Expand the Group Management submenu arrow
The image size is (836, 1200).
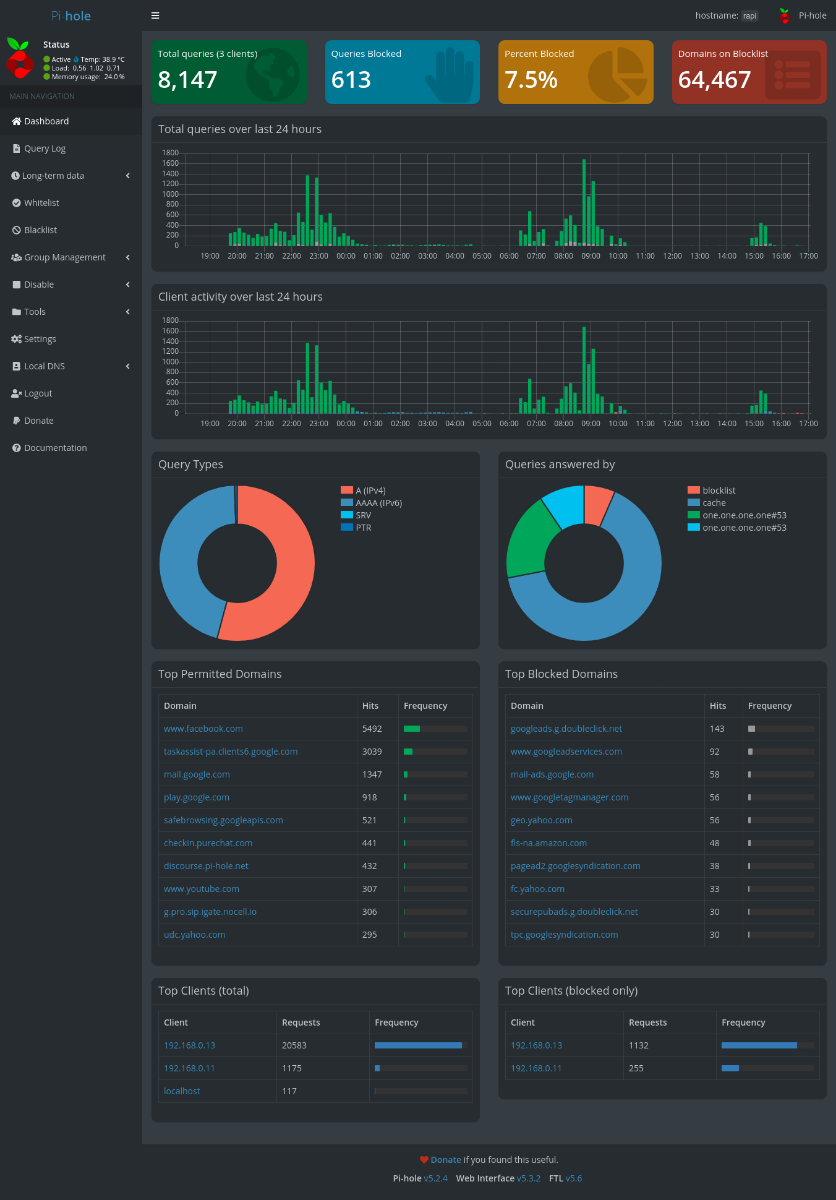pos(128,257)
